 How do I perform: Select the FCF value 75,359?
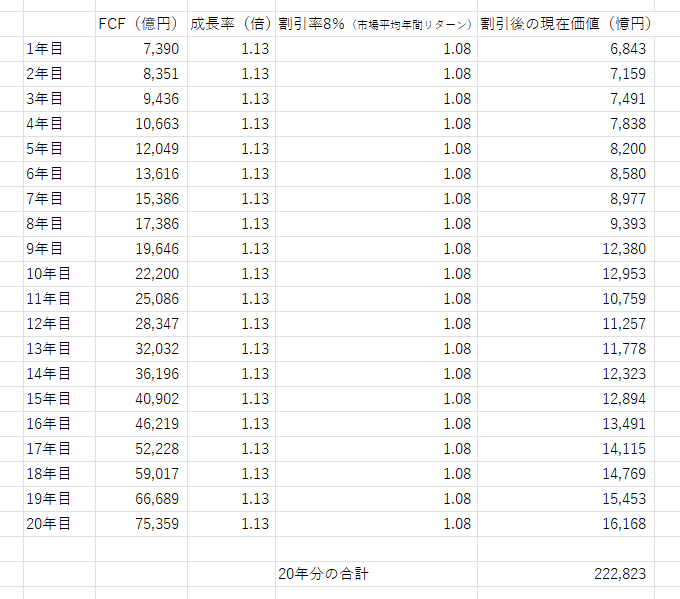click(141, 523)
